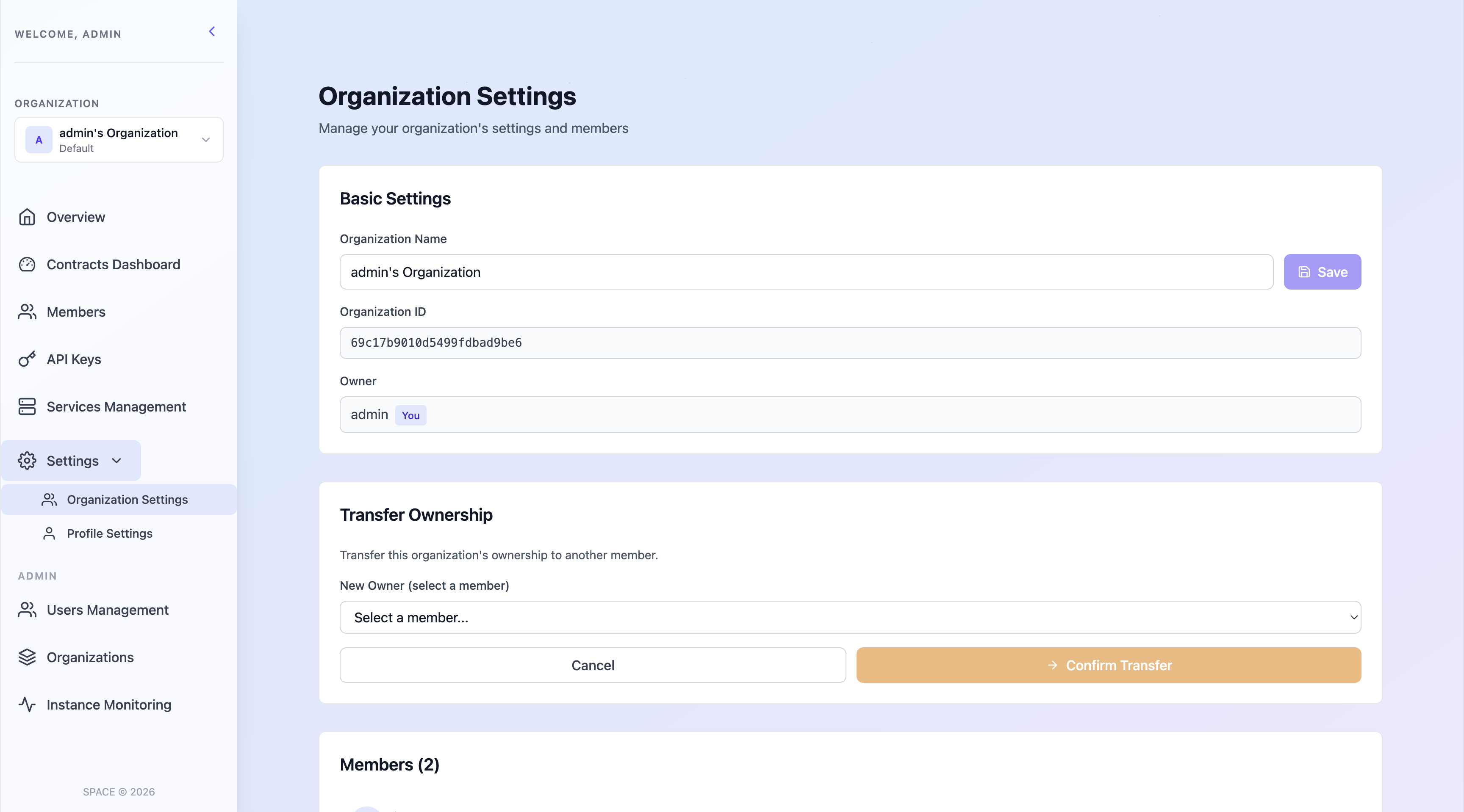Click the floppy disk icon in Save
1464x812 pixels.
pyautogui.click(x=1304, y=272)
